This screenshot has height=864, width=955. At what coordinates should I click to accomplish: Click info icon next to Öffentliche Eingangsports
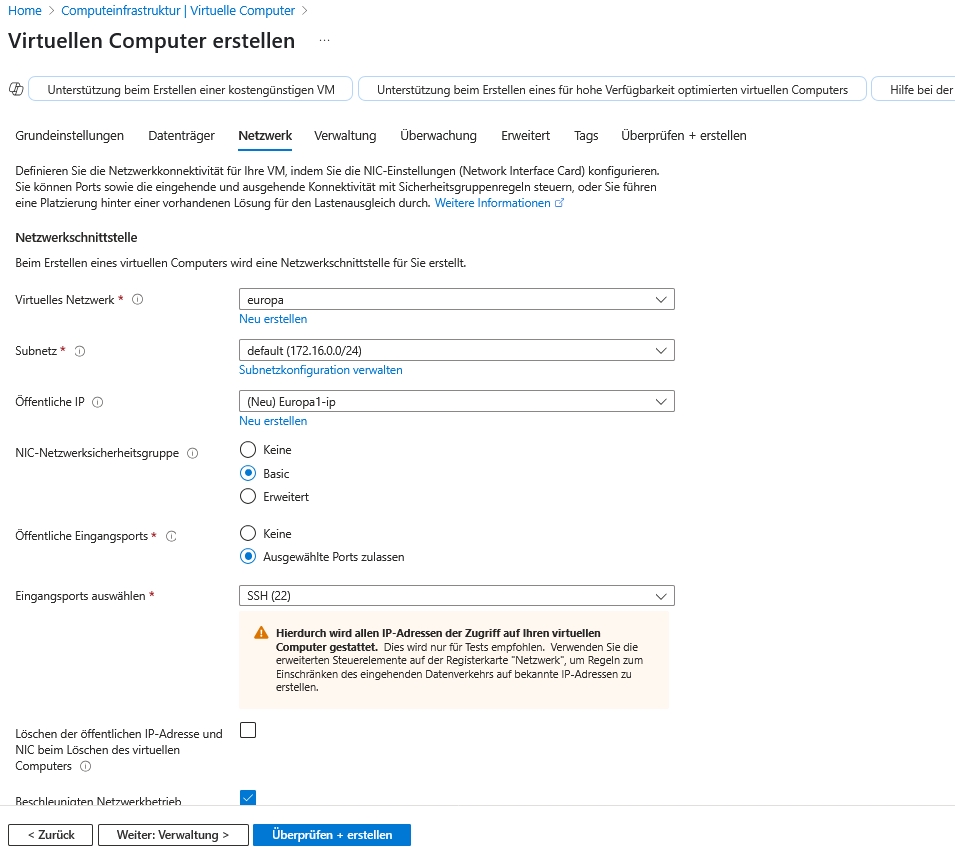(x=171, y=536)
